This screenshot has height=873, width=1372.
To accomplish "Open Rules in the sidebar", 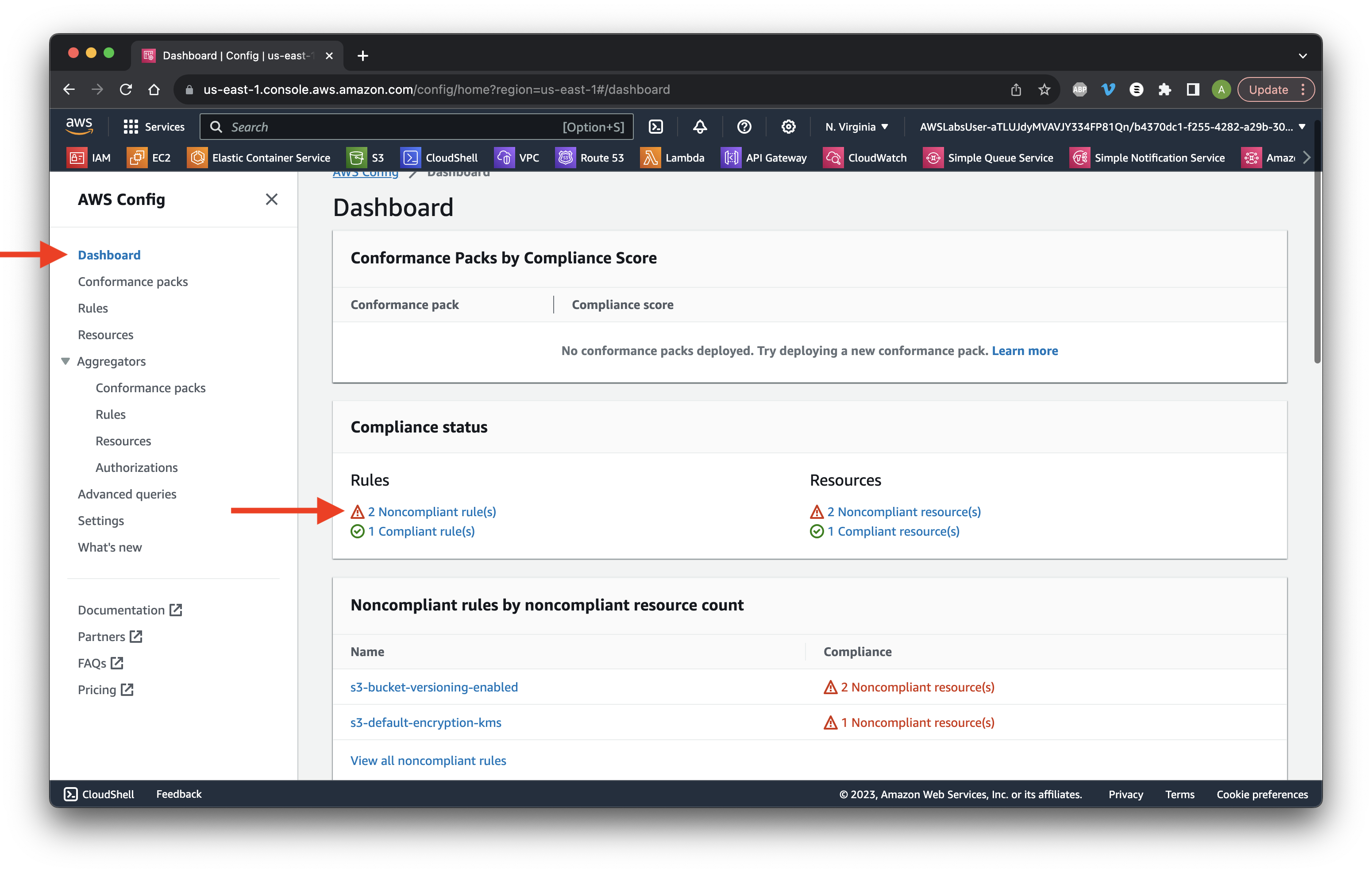I will (92, 308).
